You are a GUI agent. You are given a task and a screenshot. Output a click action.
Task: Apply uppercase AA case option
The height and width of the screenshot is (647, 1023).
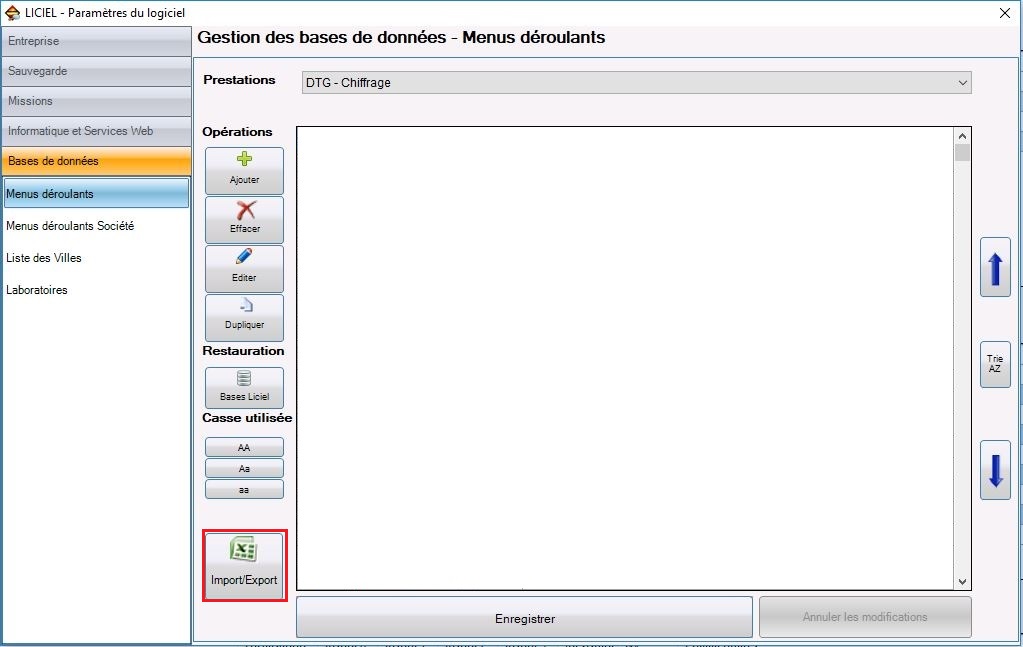coord(244,448)
